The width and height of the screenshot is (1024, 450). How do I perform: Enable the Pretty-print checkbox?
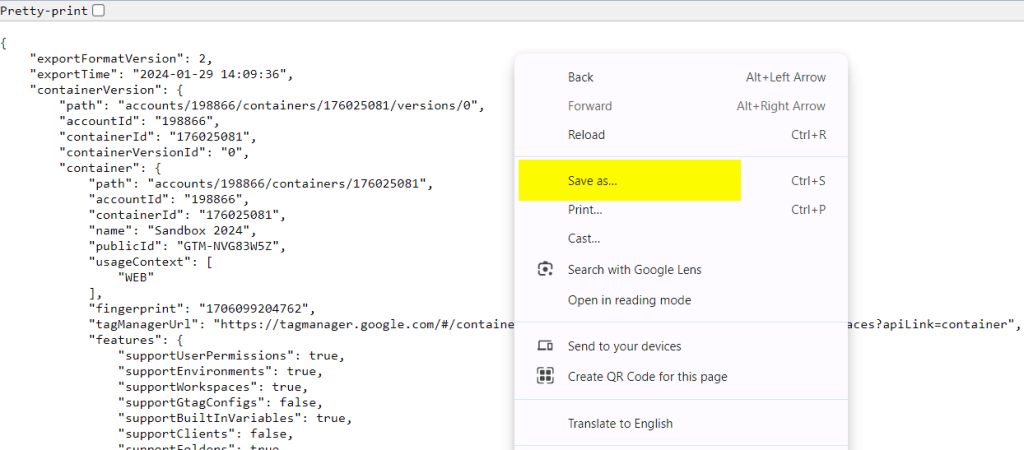coord(98,10)
